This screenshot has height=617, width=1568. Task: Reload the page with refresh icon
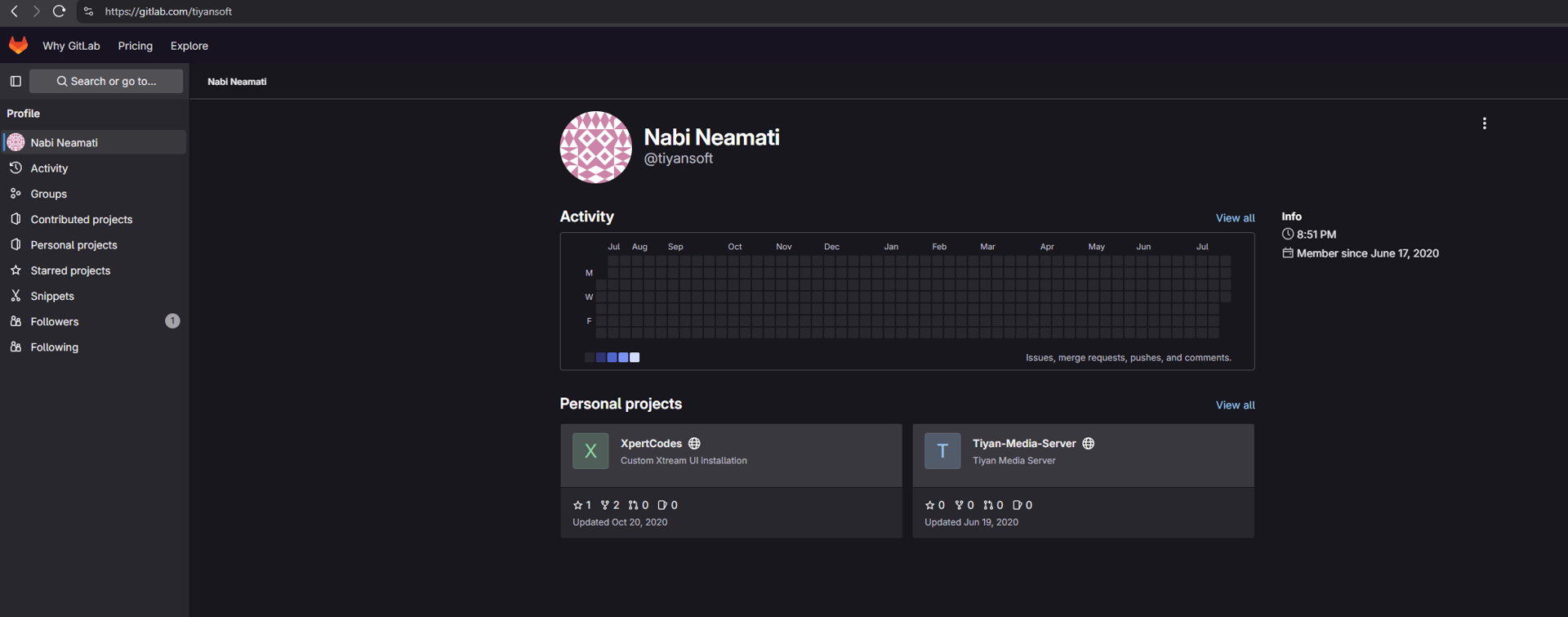click(59, 11)
